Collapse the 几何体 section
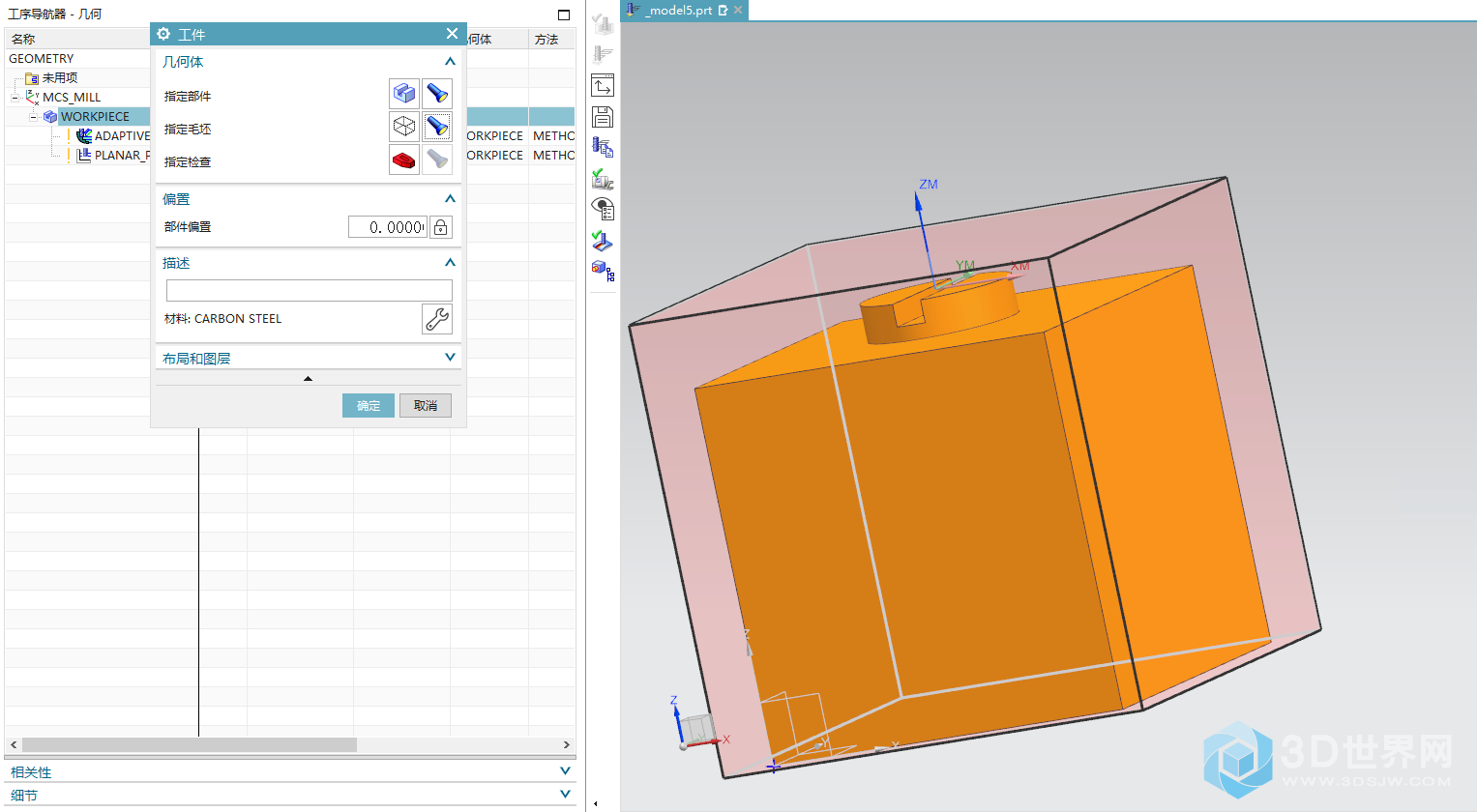The height and width of the screenshot is (812, 1477). click(x=450, y=62)
